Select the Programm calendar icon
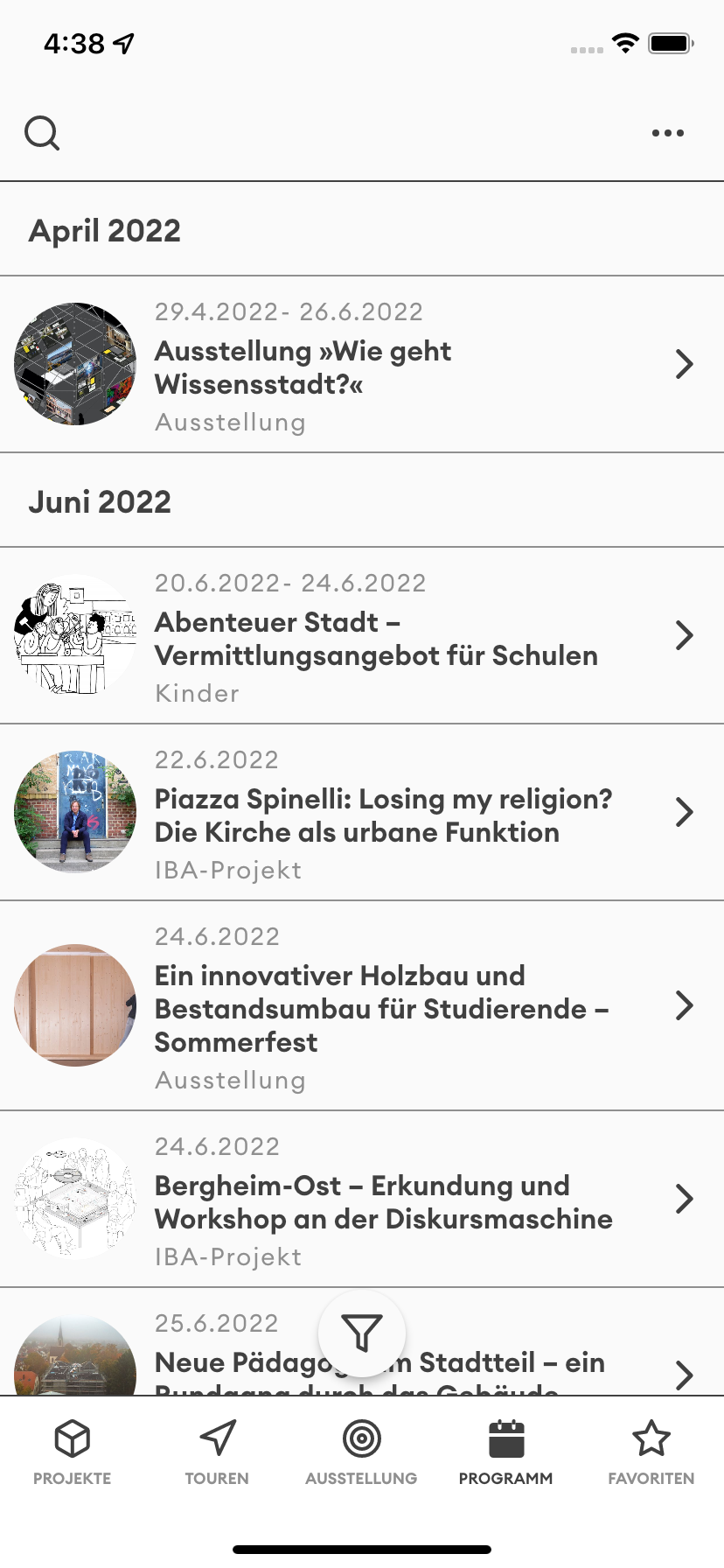The width and height of the screenshot is (724, 1568). click(506, 1438)
